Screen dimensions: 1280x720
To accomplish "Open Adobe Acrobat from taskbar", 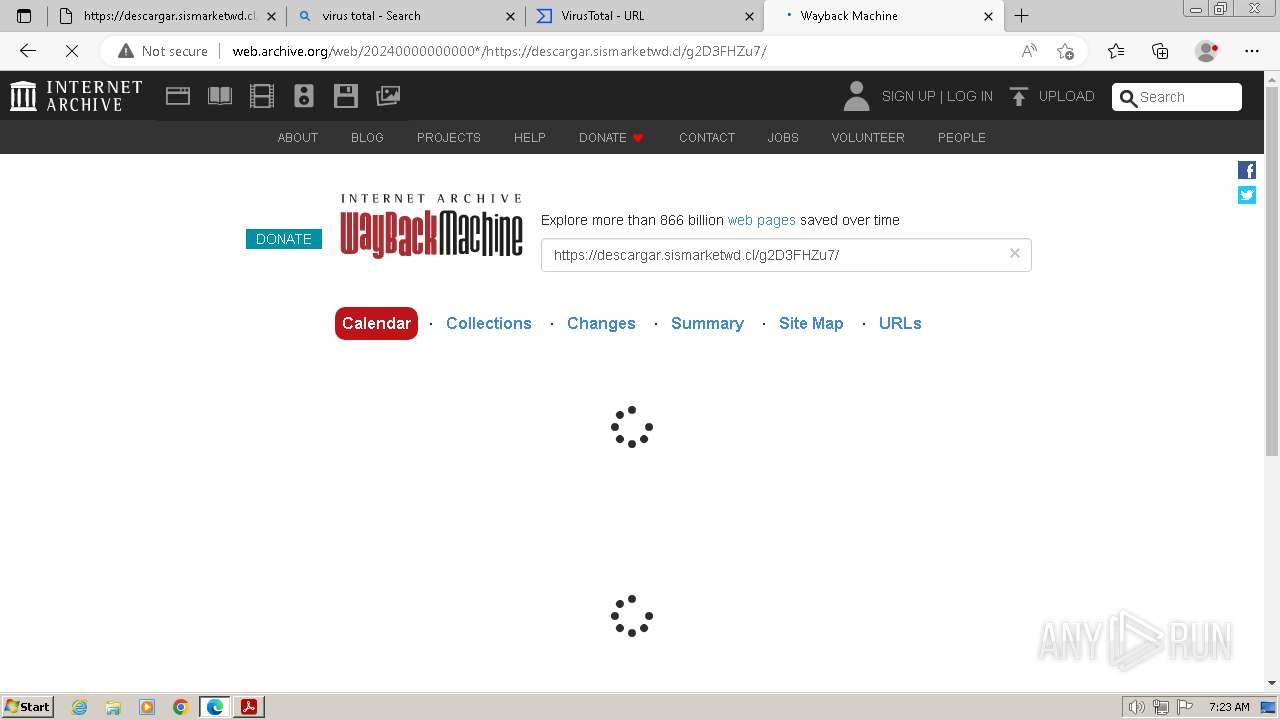I will [249, 707].
